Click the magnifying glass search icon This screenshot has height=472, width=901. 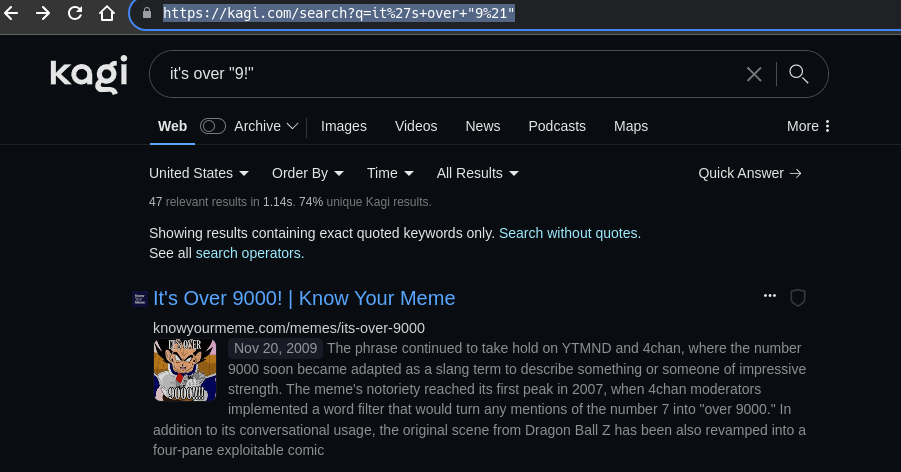[x=798, y=74]
